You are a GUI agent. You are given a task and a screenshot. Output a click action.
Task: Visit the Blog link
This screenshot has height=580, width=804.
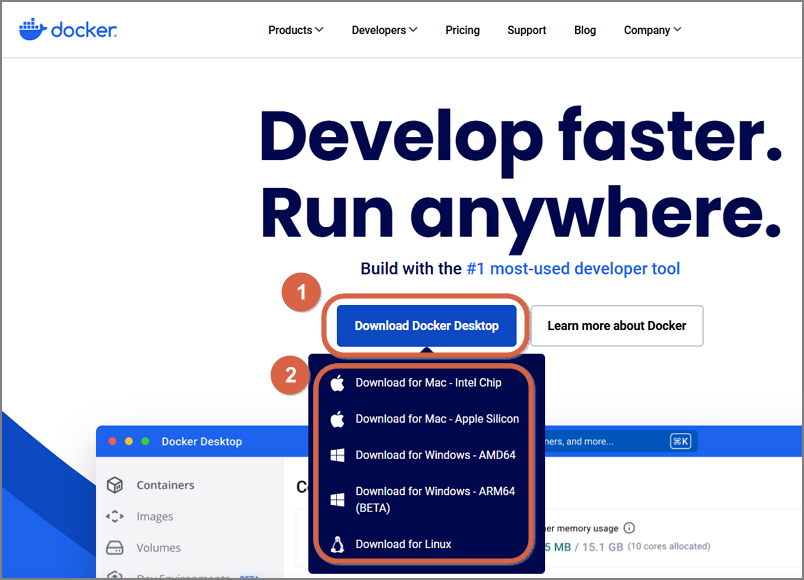(x=585, y=30)
